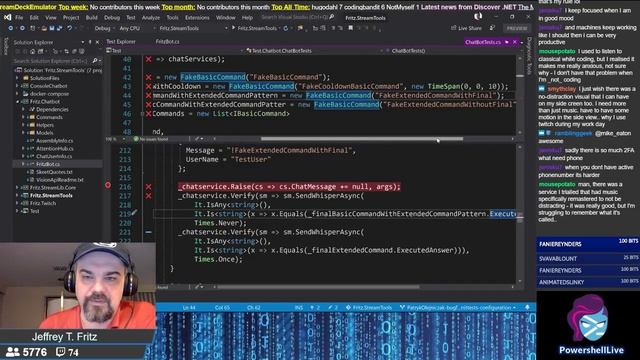
Task: Click the PREVIEW badge button
Action: pos(517,28)
